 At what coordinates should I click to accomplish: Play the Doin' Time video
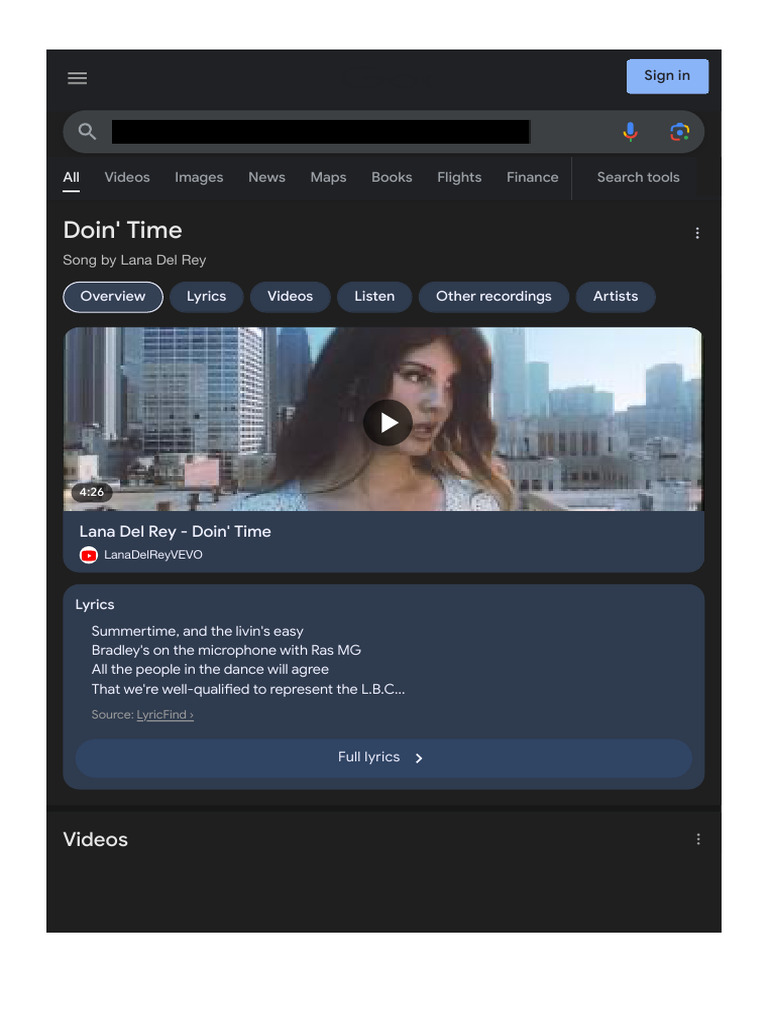pyautogui.click(x=388, y=423)
